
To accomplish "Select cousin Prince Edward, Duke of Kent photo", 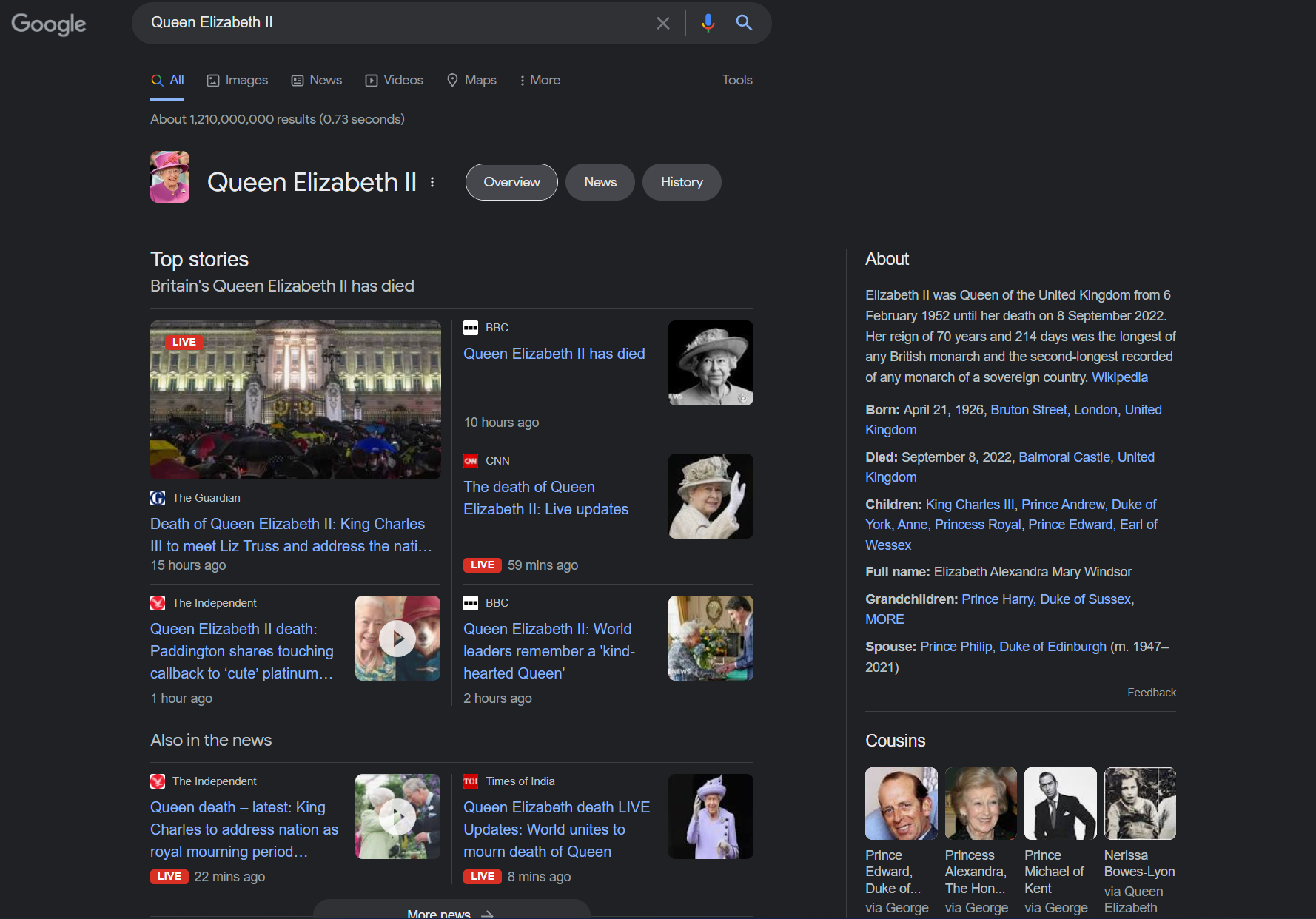I will click(x=902, y=804).
